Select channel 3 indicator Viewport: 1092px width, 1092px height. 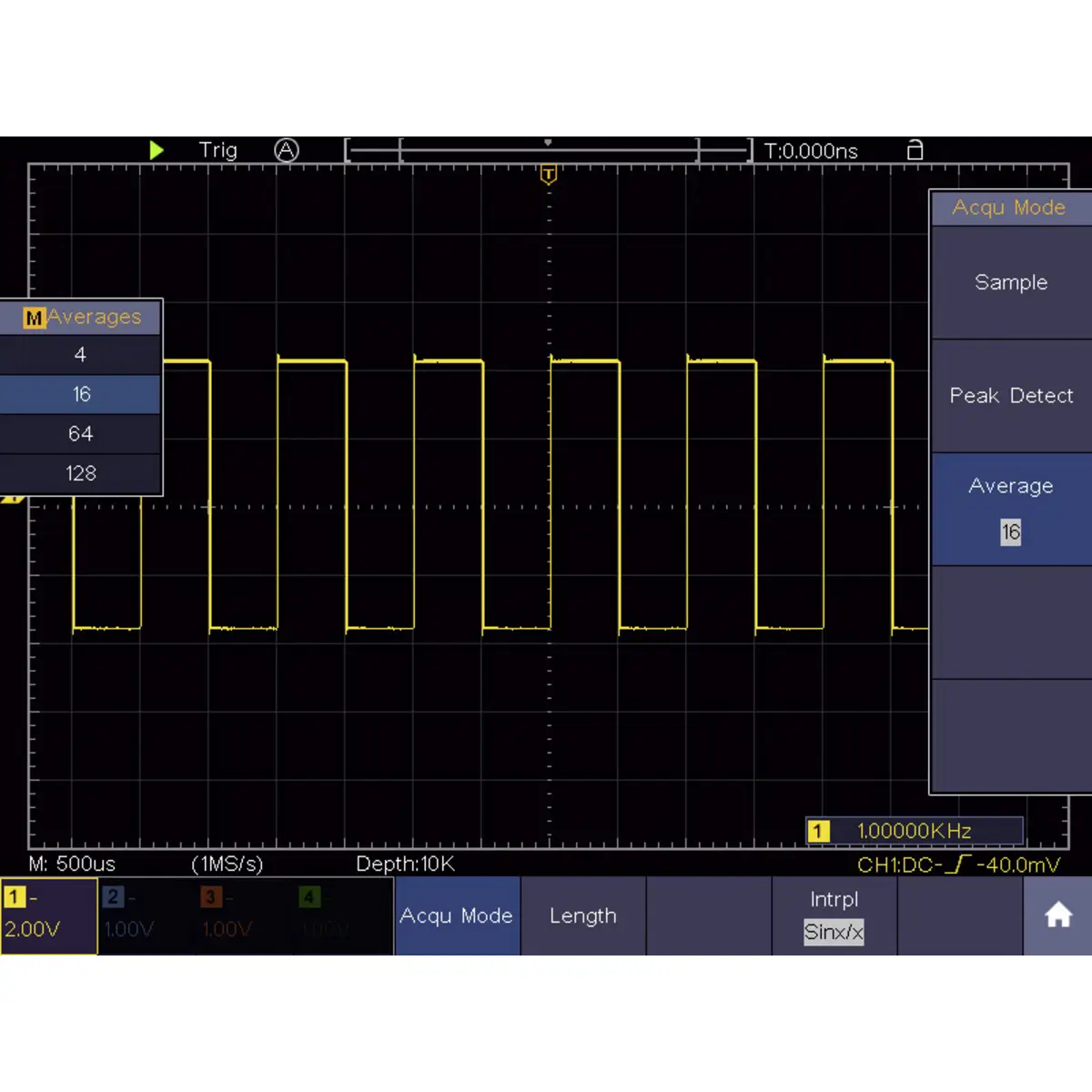point(244,915)
